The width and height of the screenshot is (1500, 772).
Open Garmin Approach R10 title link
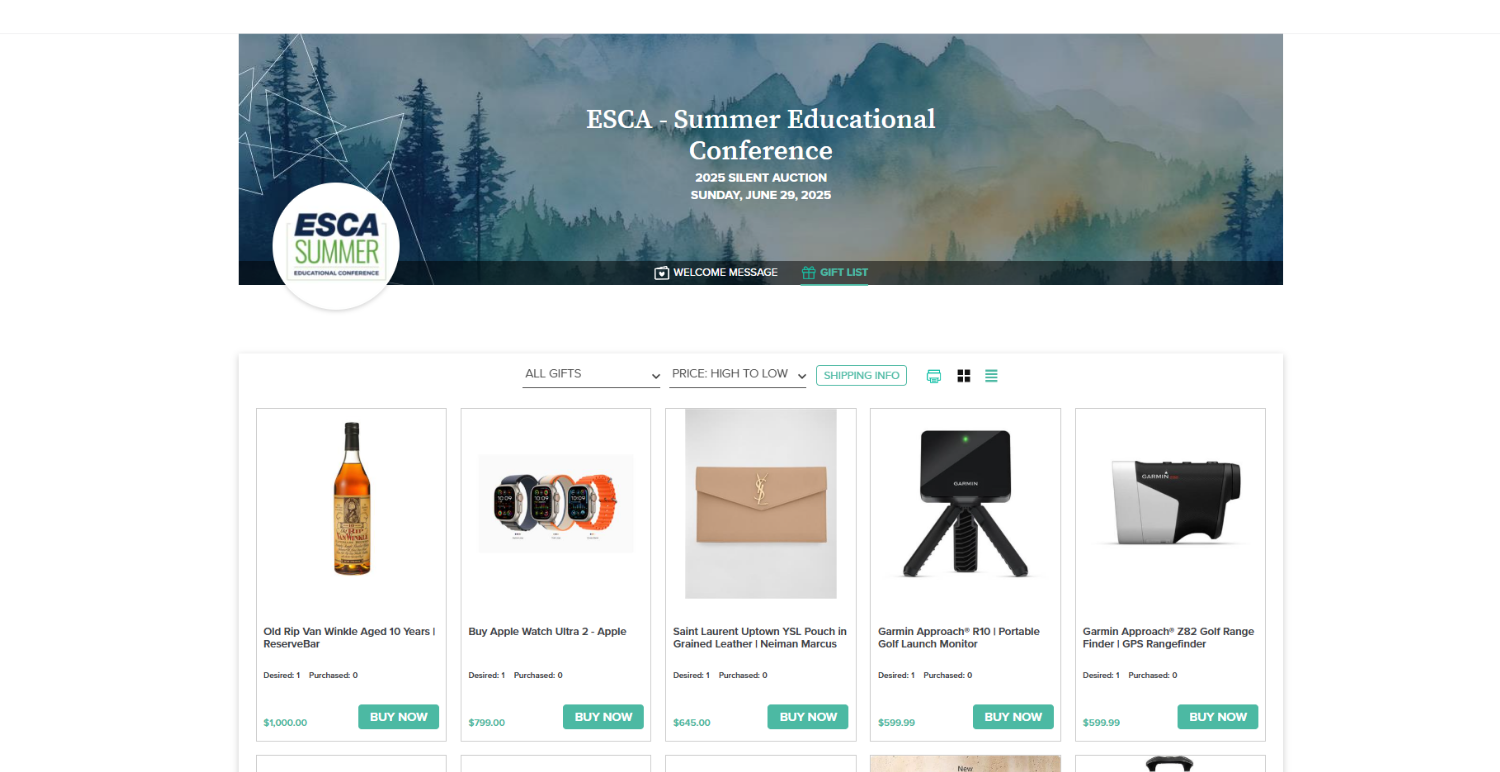959,638
